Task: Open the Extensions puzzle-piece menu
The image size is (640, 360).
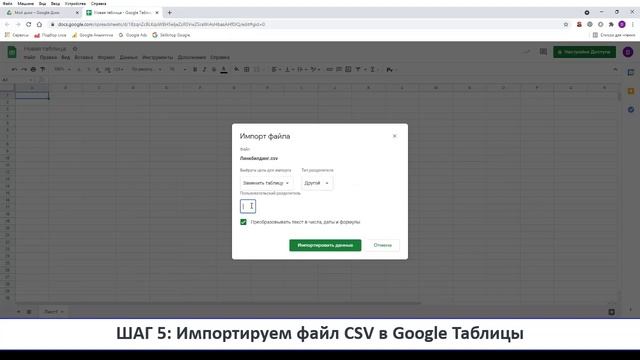Action: [611, 24]
